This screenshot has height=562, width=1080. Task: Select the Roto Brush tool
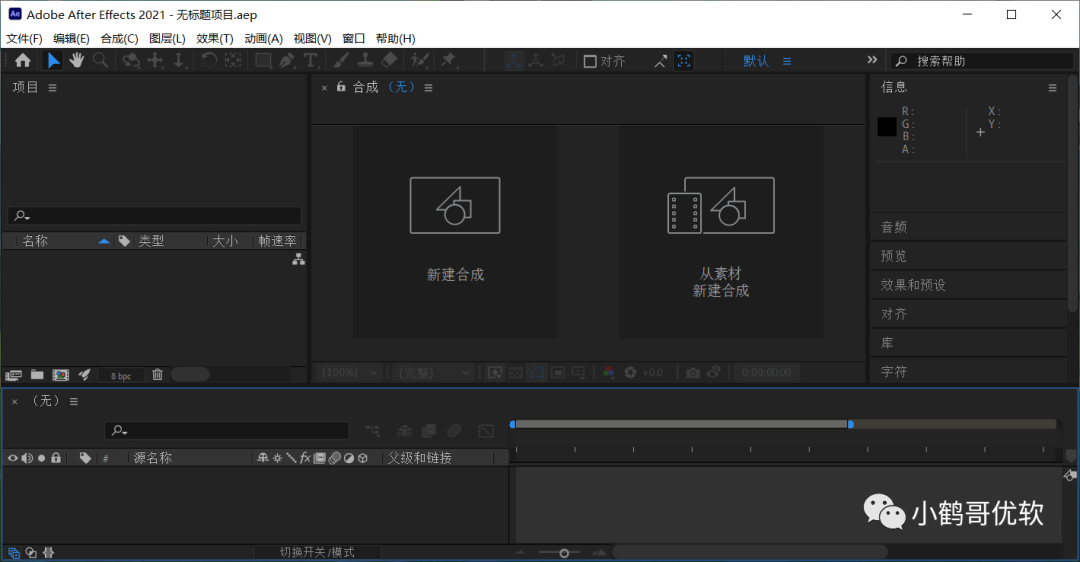(x=419, y=61)
